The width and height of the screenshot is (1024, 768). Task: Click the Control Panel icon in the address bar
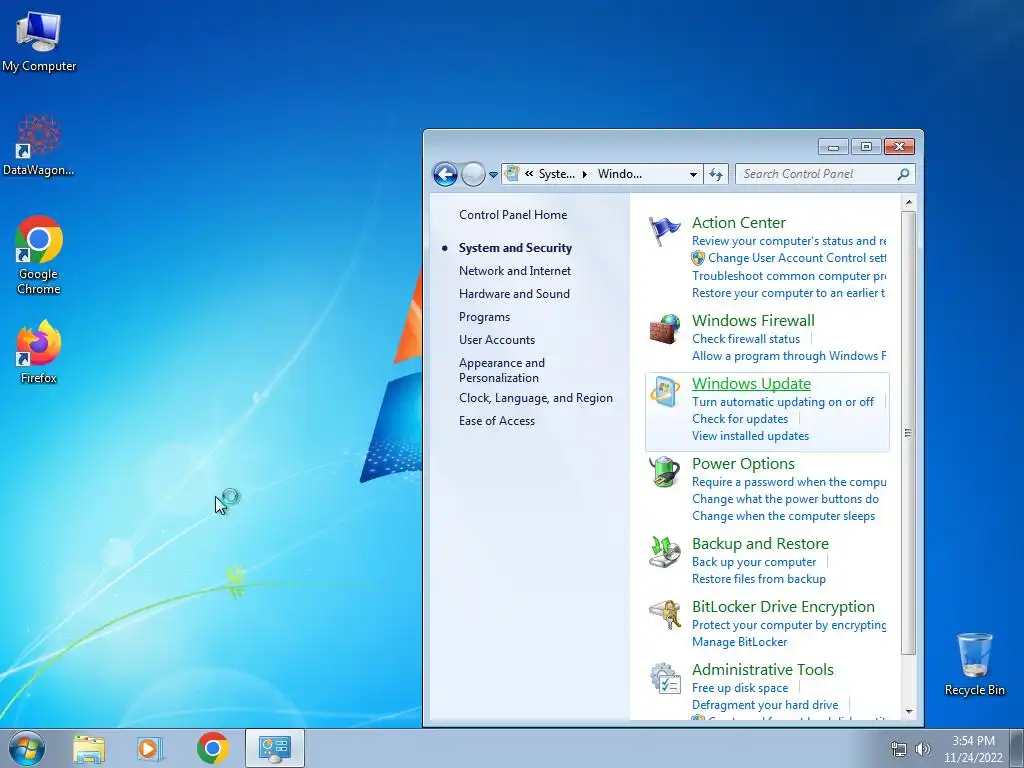pyautogui.click(x=513, y=174)
